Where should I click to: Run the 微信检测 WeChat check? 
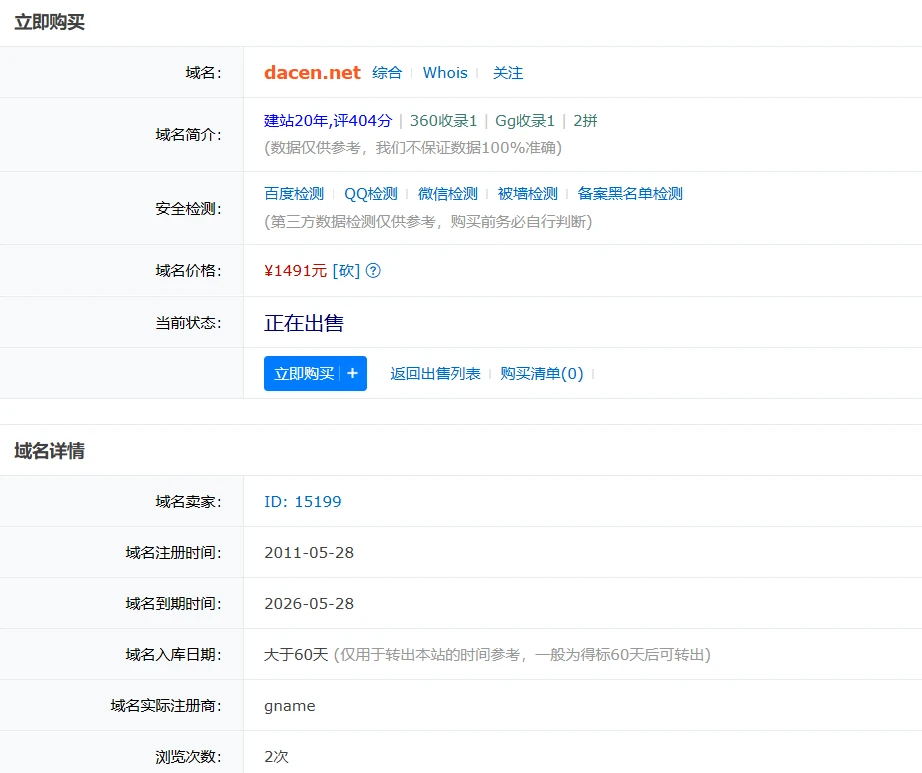447,193
